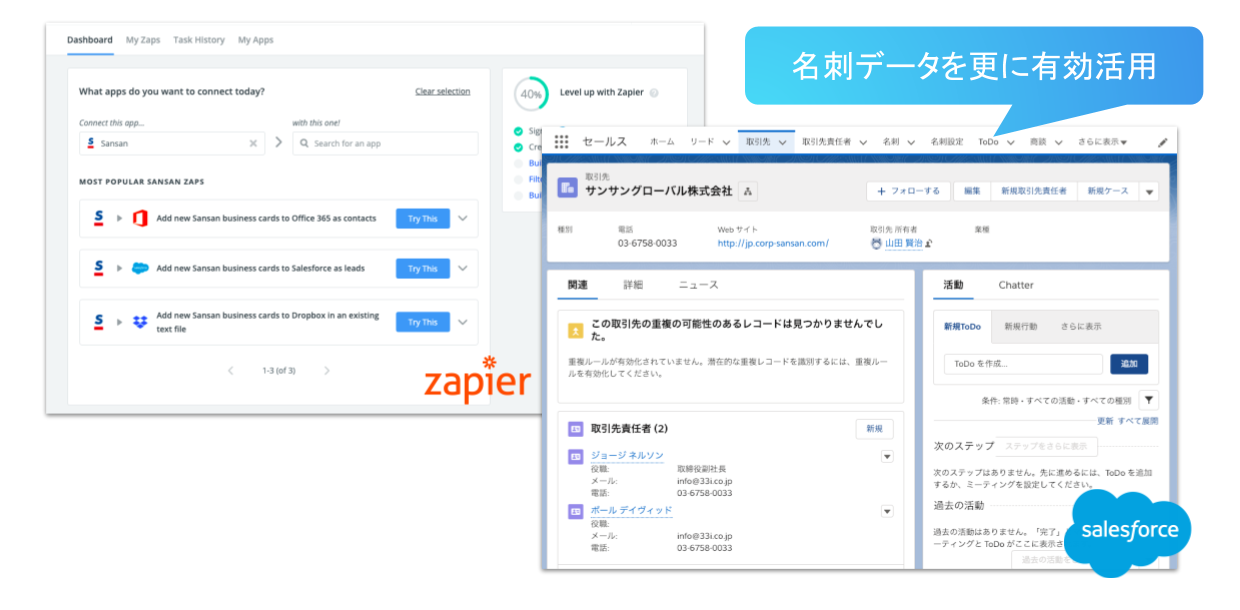Click the すべて展開 link

click(x=1137, y=421)
